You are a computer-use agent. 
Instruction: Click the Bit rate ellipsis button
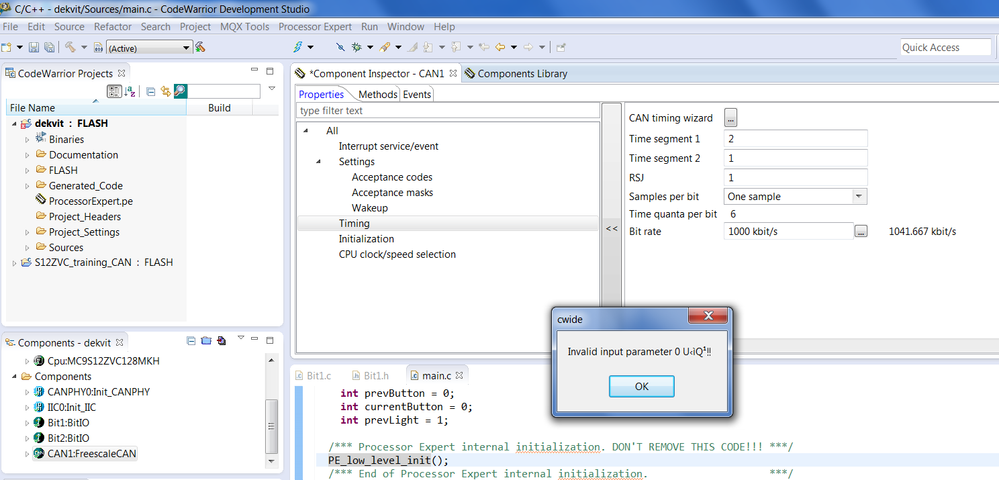pos(861,231)
